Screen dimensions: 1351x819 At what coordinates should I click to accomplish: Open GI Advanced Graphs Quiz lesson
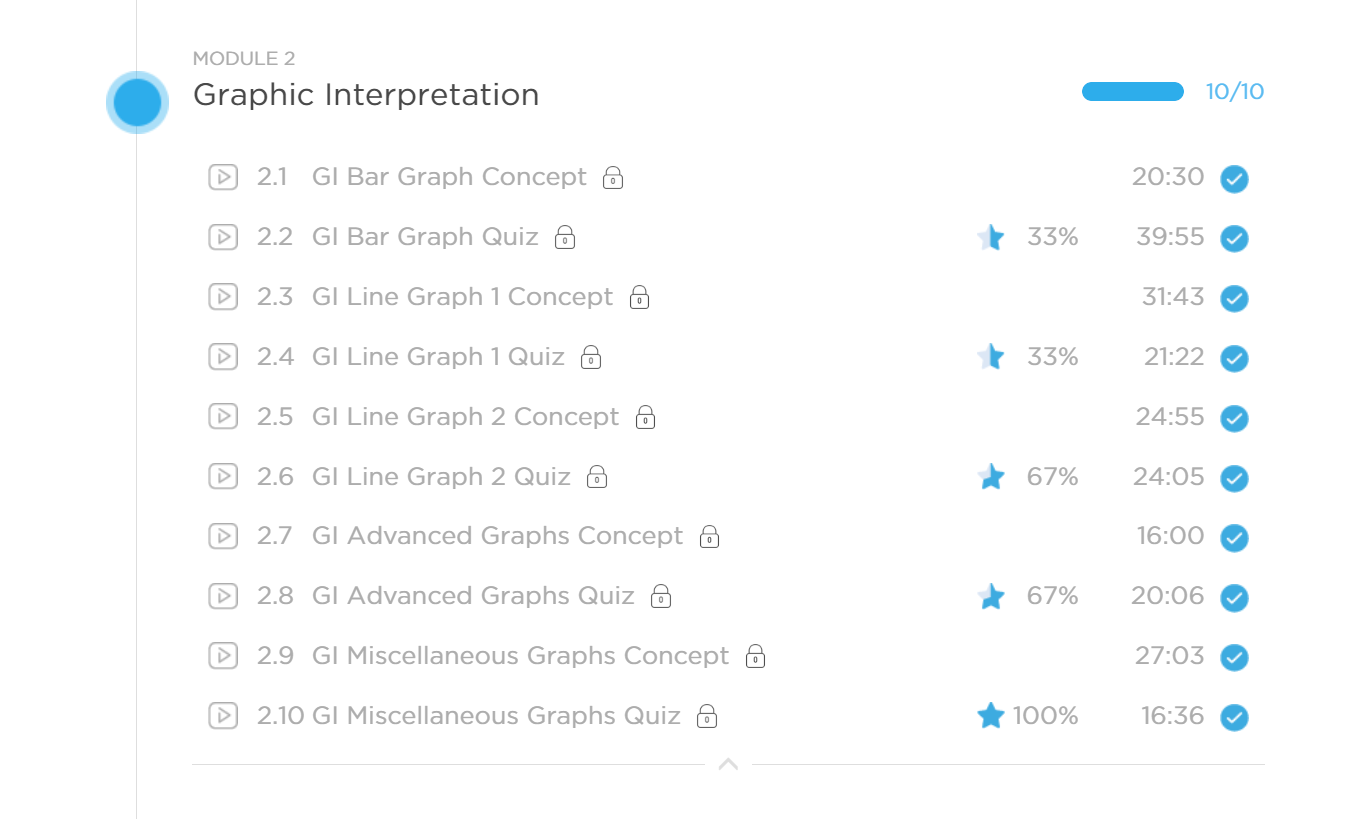[x=473, y=596]
